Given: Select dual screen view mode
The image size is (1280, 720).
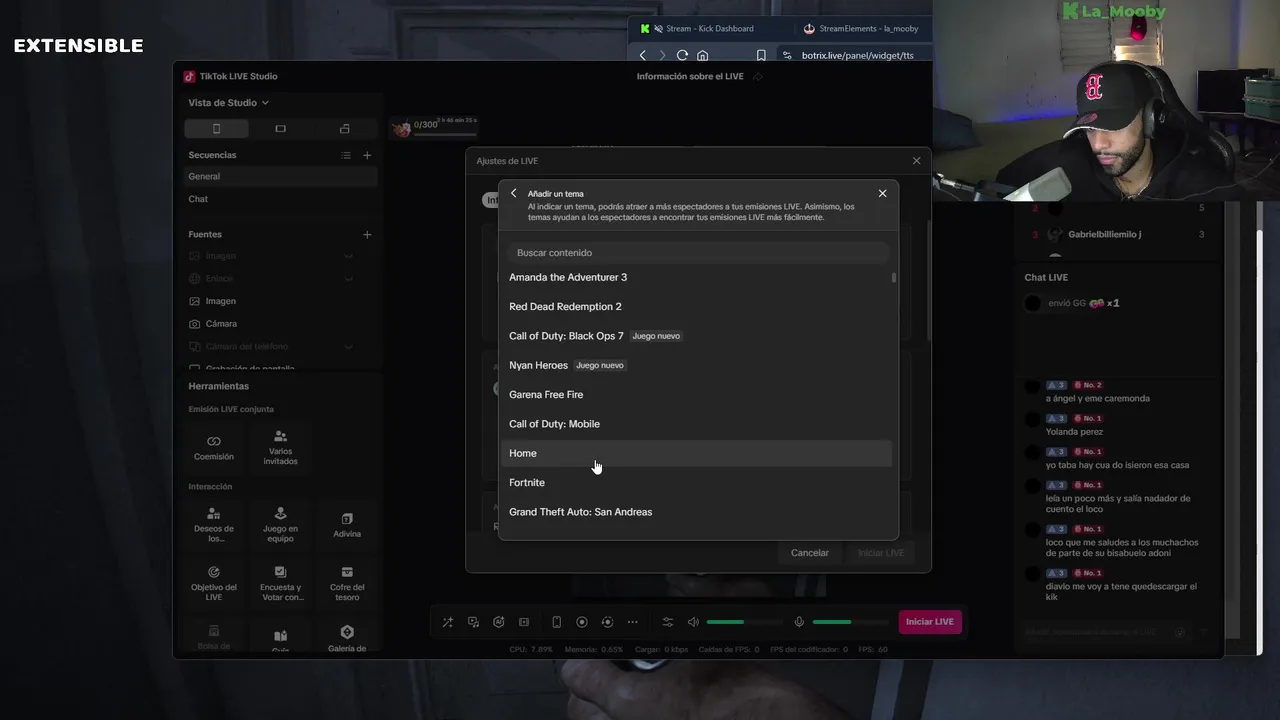Looking at the screenshot, I should [345, 129].
